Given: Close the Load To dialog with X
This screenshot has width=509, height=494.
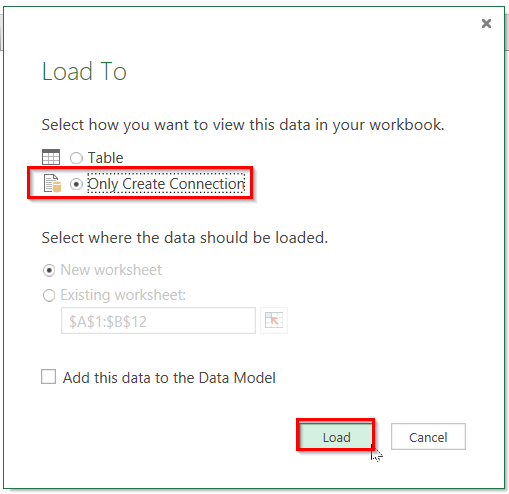Looking at the screenshot, I should (486, 23).
